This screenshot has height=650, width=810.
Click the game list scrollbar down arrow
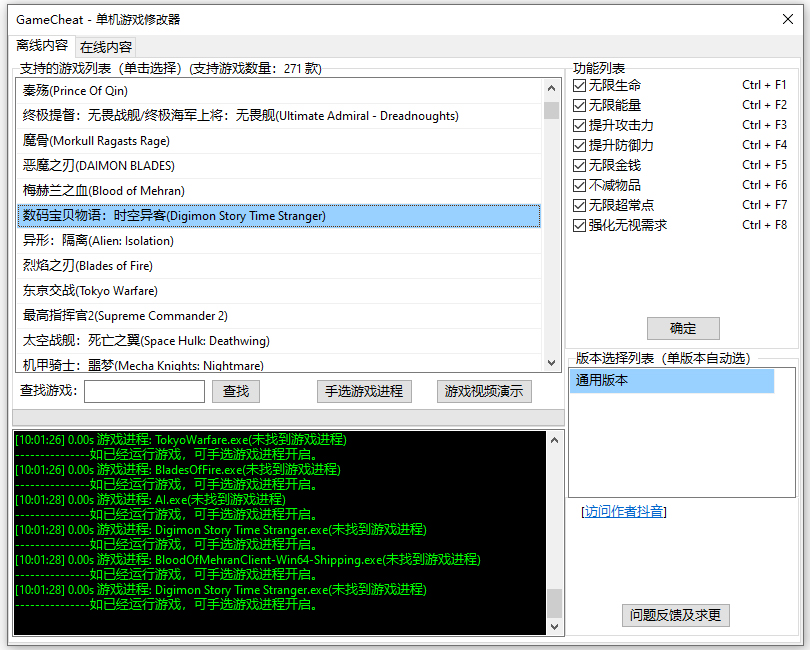coord(554,360)
